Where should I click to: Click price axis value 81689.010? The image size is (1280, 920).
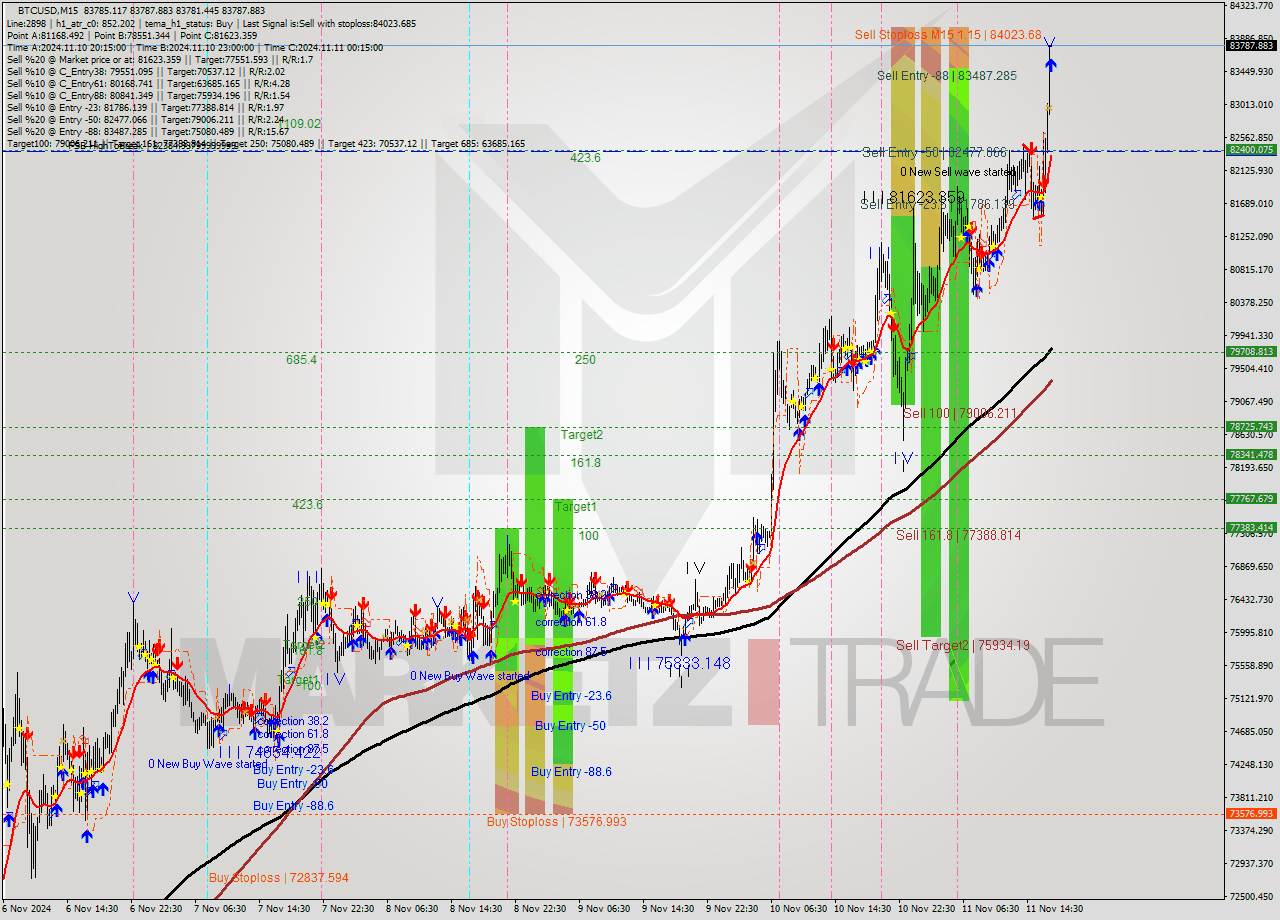pos(1251,204)
